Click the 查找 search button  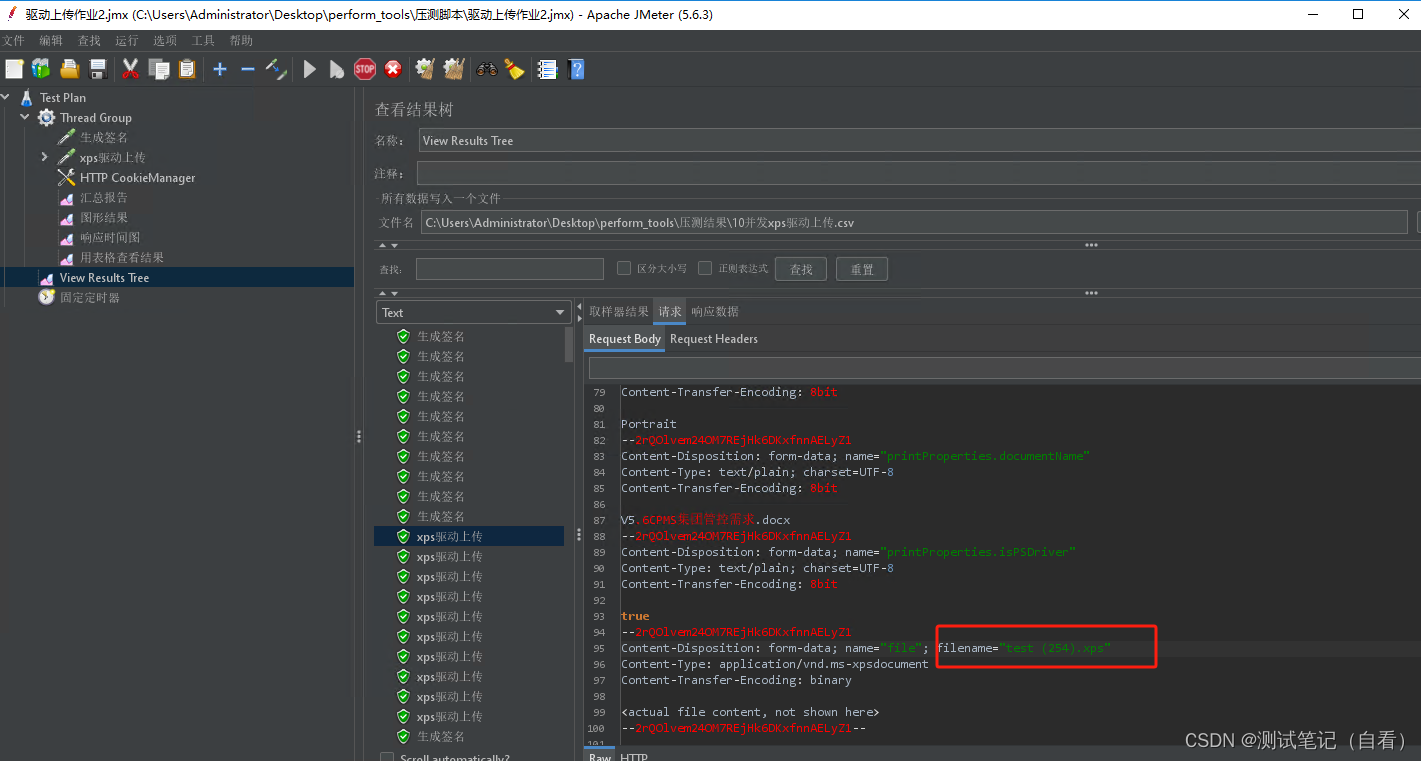click(801, 269)
